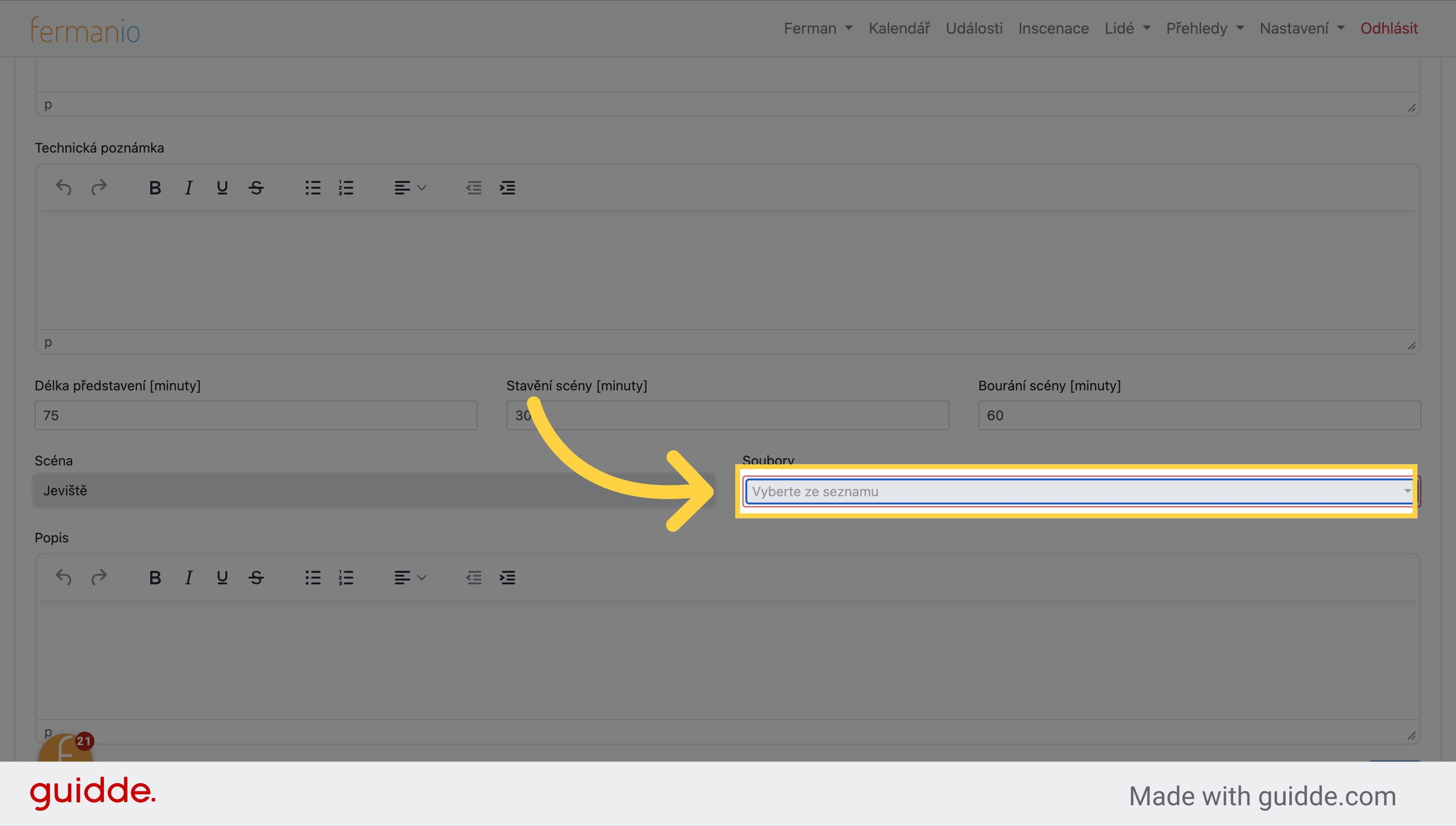Increase indent in Popis editor
This screenshot has width=1456, height=826.
click(507, 578)
